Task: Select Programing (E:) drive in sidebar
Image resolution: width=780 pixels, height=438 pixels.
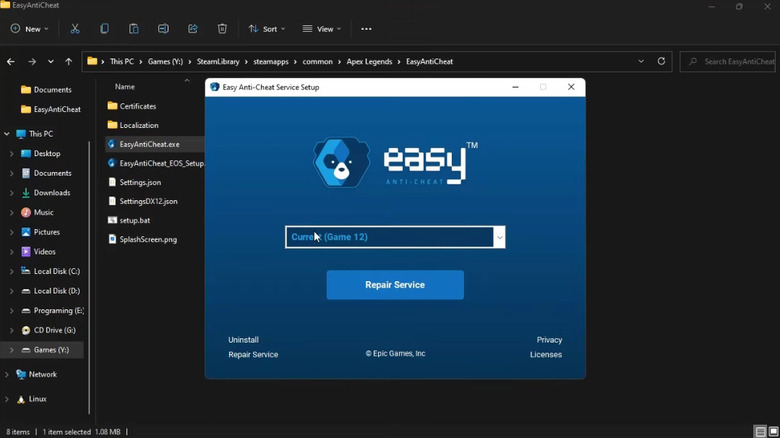Action: pyautogui.click(x=52, y=311)
